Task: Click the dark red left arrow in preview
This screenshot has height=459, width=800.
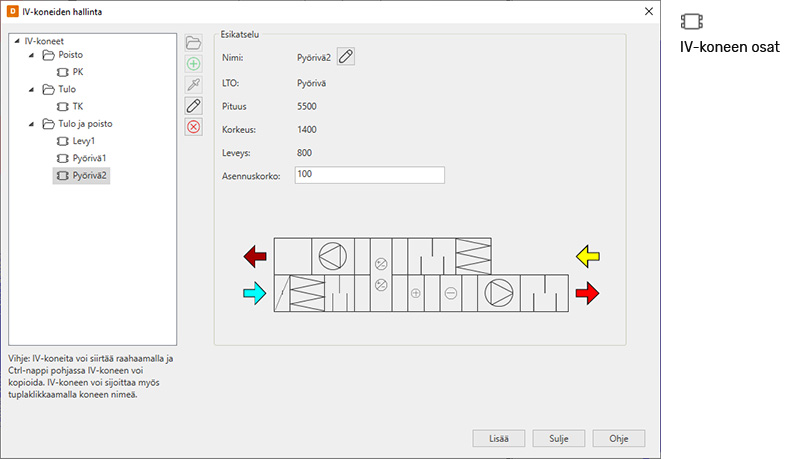Action: pos(255,257)
